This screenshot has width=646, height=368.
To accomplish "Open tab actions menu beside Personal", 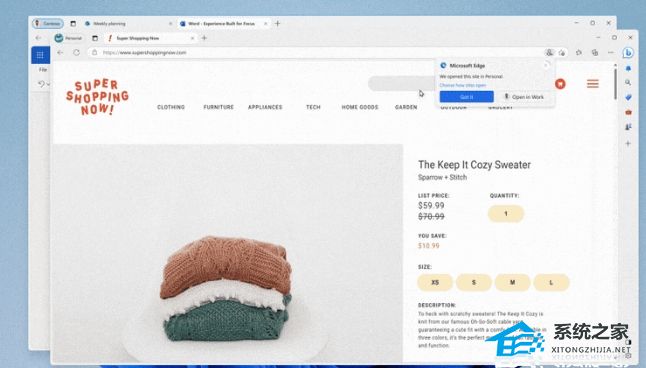I will click(95, 38).
